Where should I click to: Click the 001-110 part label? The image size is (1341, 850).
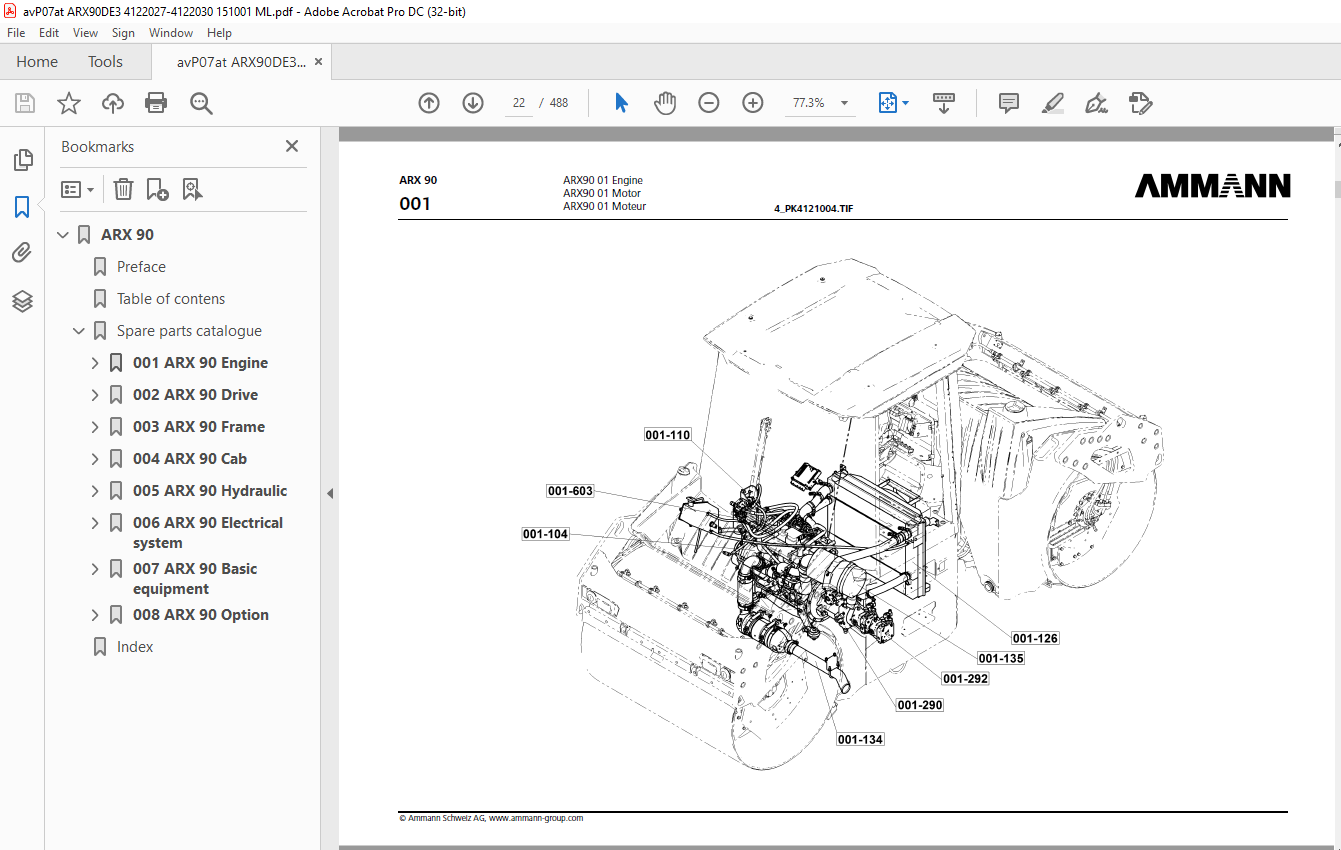[x=668, y=435]
